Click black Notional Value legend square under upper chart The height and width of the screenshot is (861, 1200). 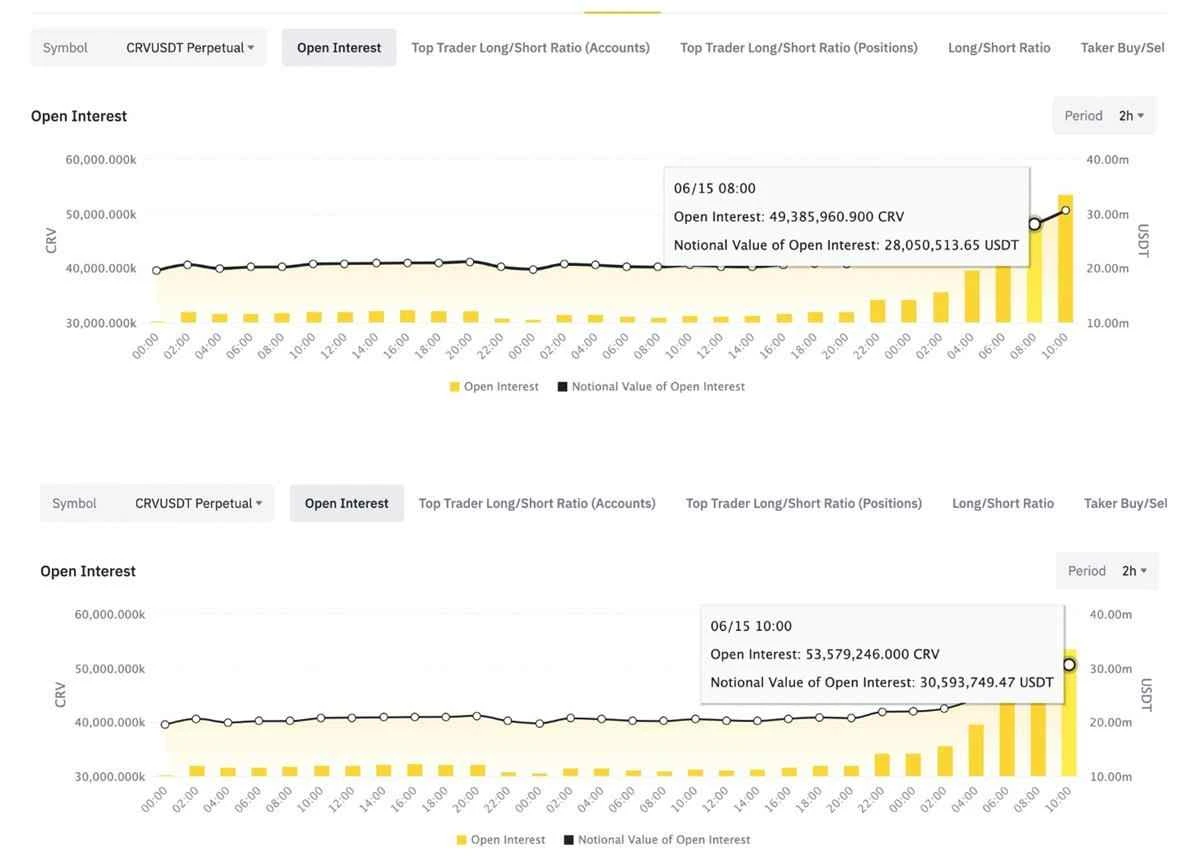pyautogui.click(x=563, y=387)
